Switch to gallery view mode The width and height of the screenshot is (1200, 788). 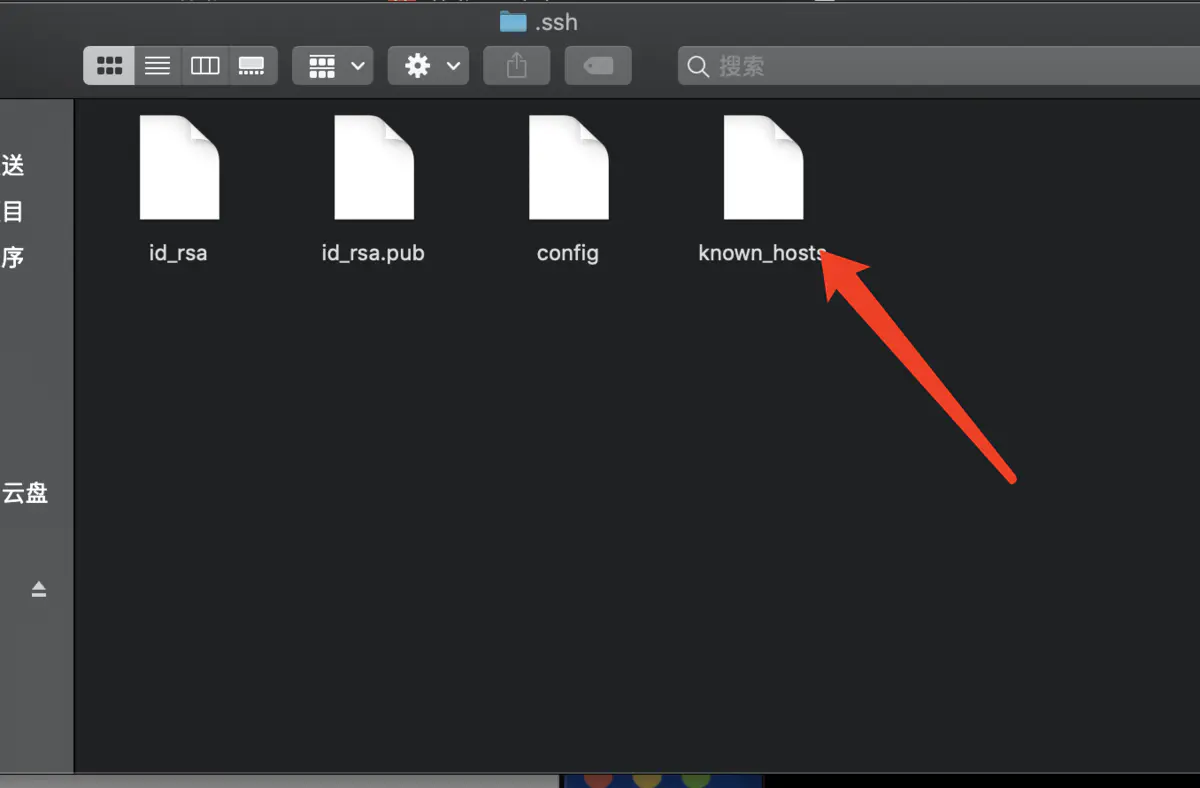[x=253, y=66]
